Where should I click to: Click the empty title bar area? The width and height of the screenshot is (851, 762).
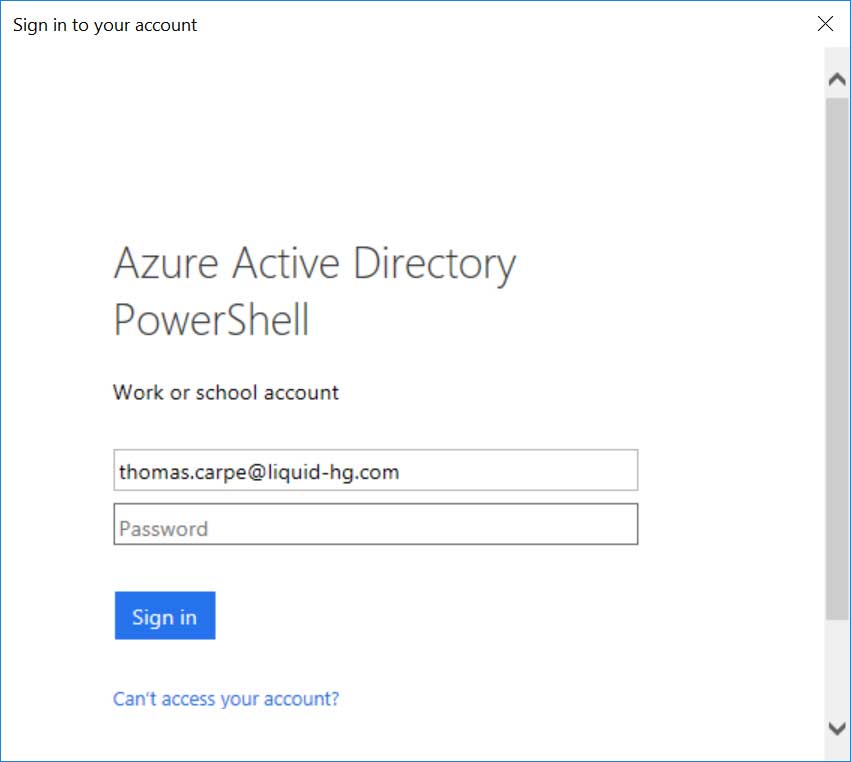click(500, 25)
